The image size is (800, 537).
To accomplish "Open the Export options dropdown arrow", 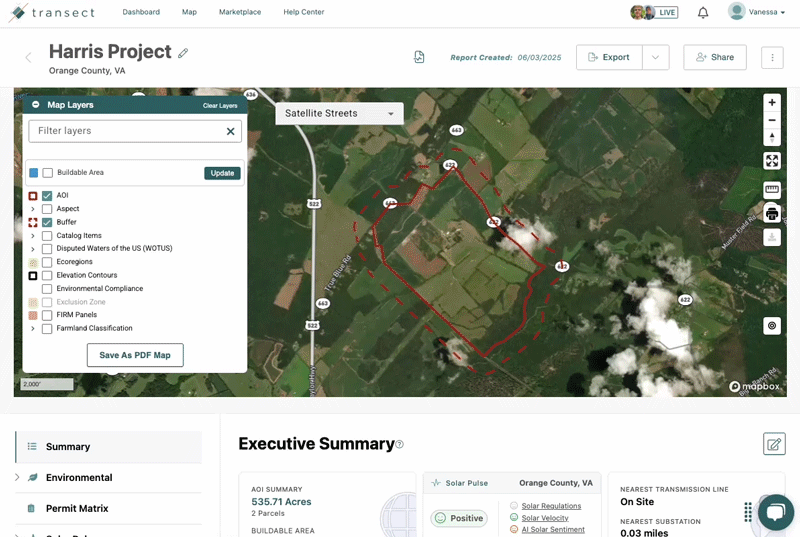I will 655,58.
